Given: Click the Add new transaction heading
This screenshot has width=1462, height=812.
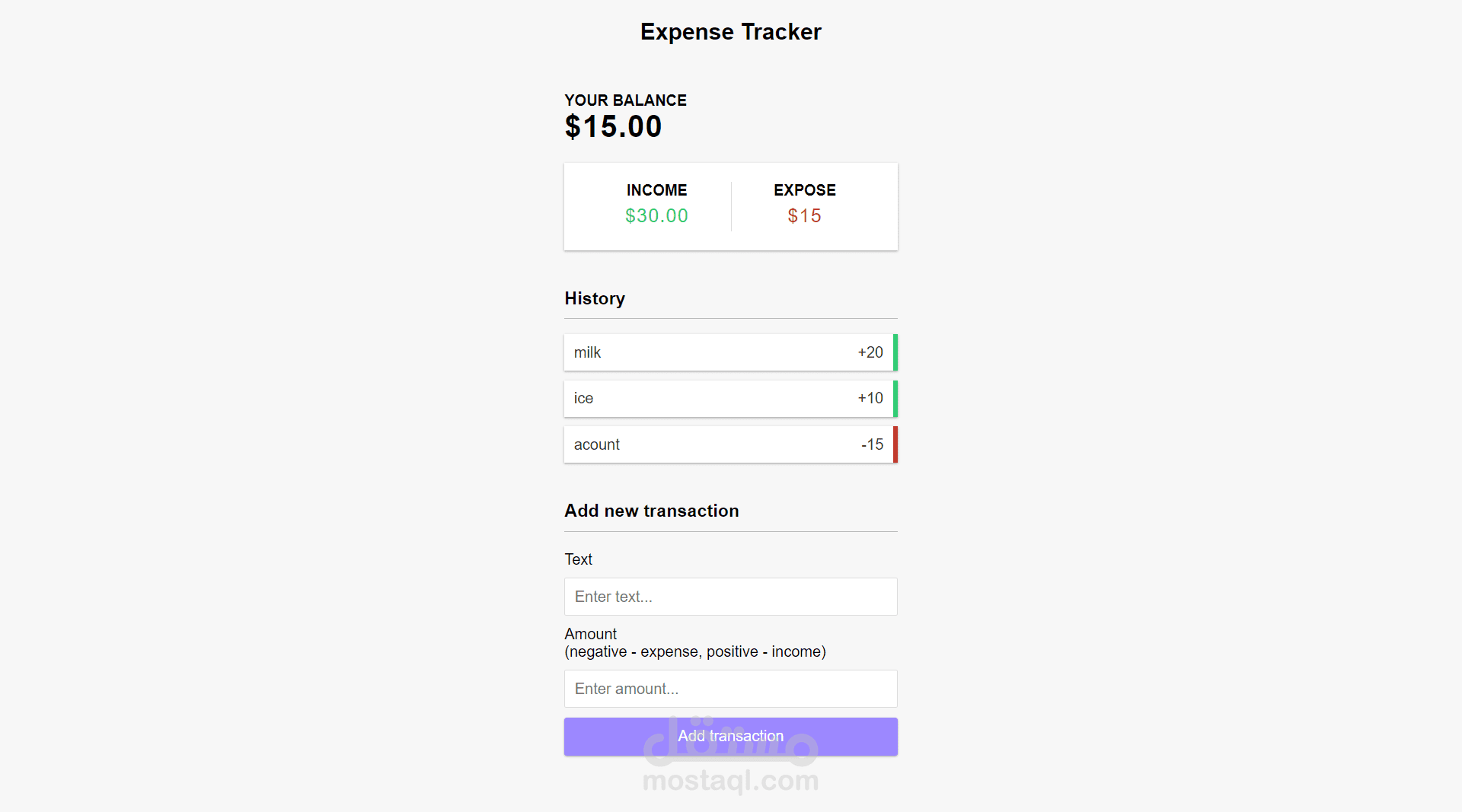Looking at the screenshot, I should (x=651, y=511).
